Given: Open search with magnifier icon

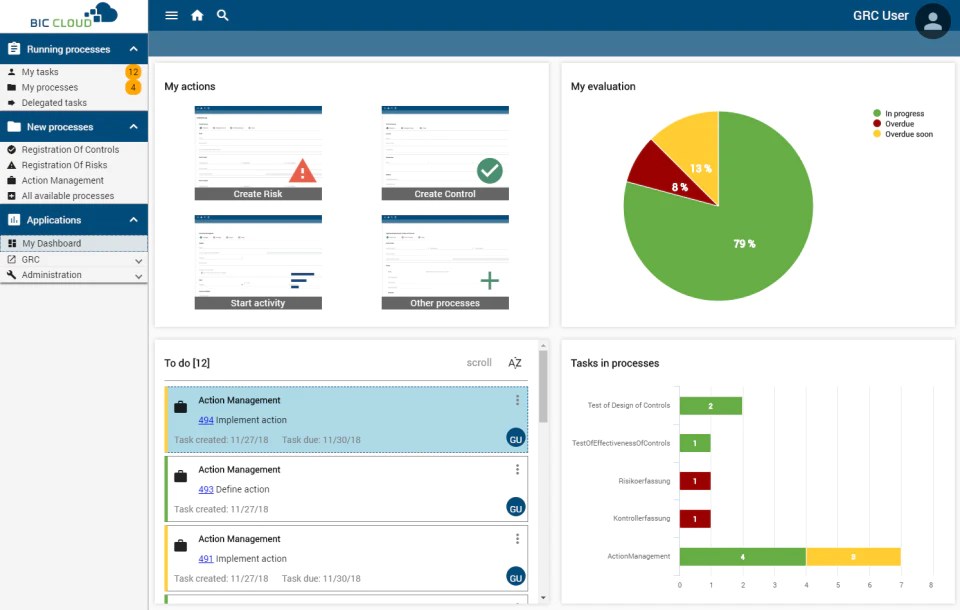Looking at the screenshot, I should pos(223,15).
